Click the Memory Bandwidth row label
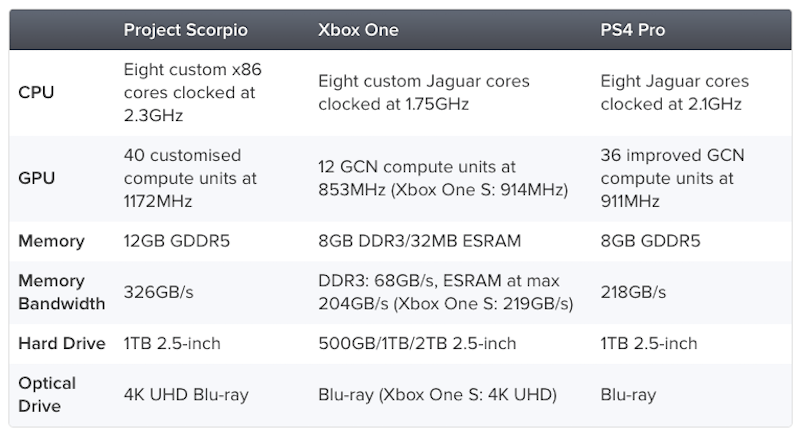 point(61,291)
